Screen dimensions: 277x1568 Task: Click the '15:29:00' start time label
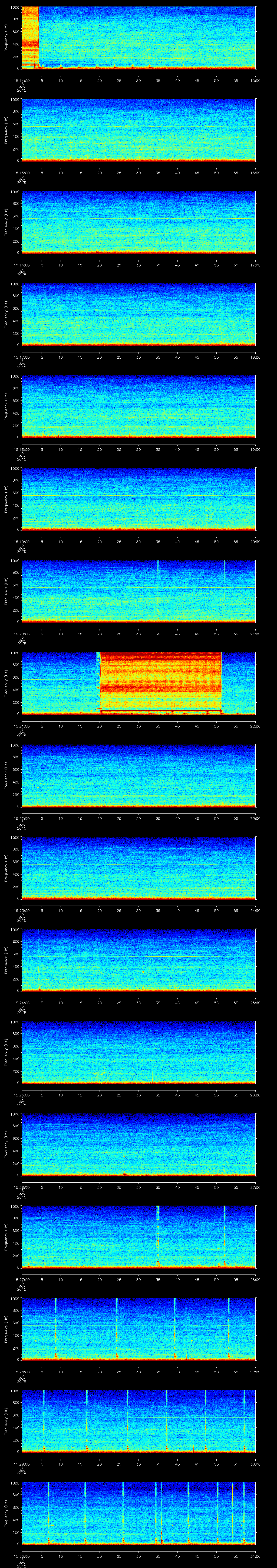(21, 1464)
